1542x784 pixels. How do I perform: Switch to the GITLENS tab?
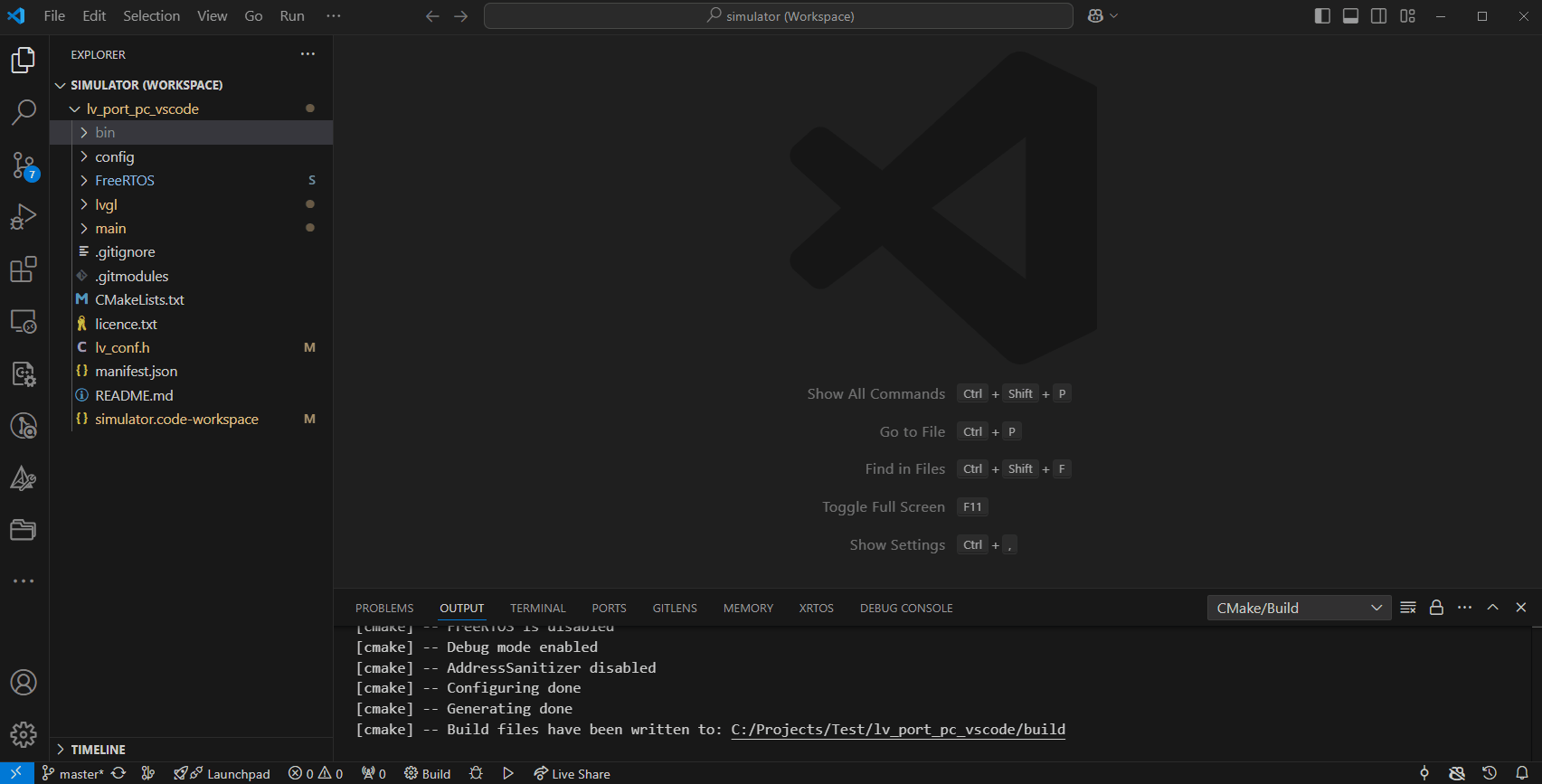(675, 609)
